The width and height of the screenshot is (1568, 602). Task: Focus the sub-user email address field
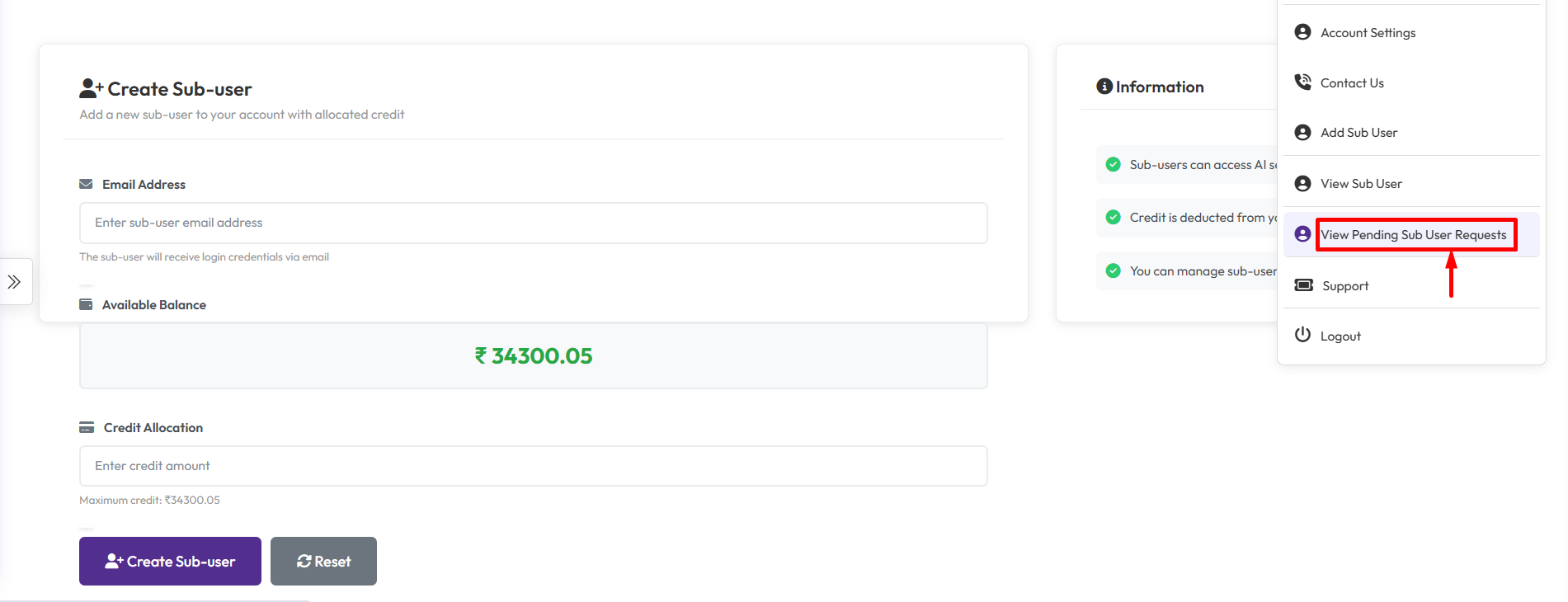533,223
